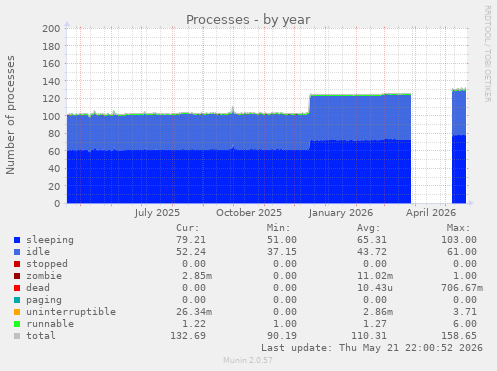This screenshot has height=371, width=497.
Task: Click the 'dead' legend label
Action: tap(38, 288)
